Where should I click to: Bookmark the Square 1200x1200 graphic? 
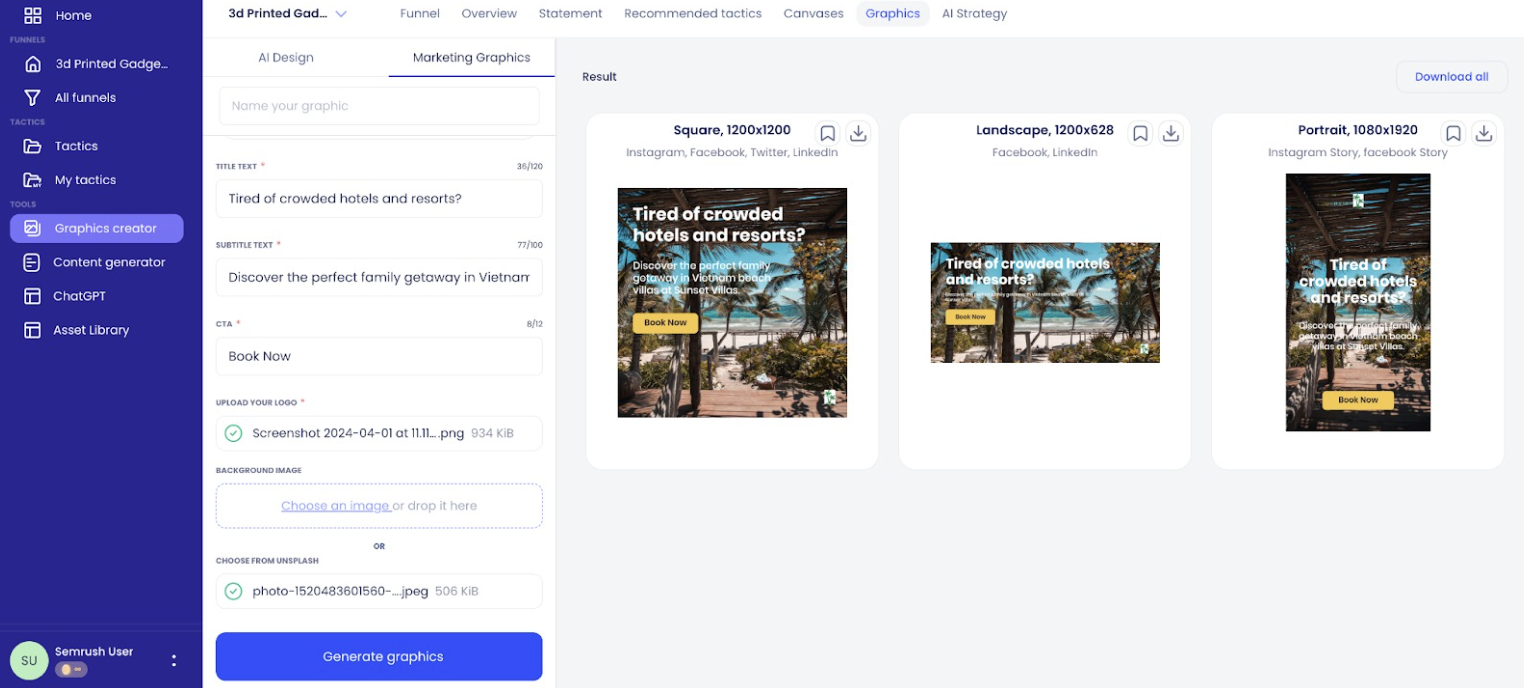(x=827, y=132)
